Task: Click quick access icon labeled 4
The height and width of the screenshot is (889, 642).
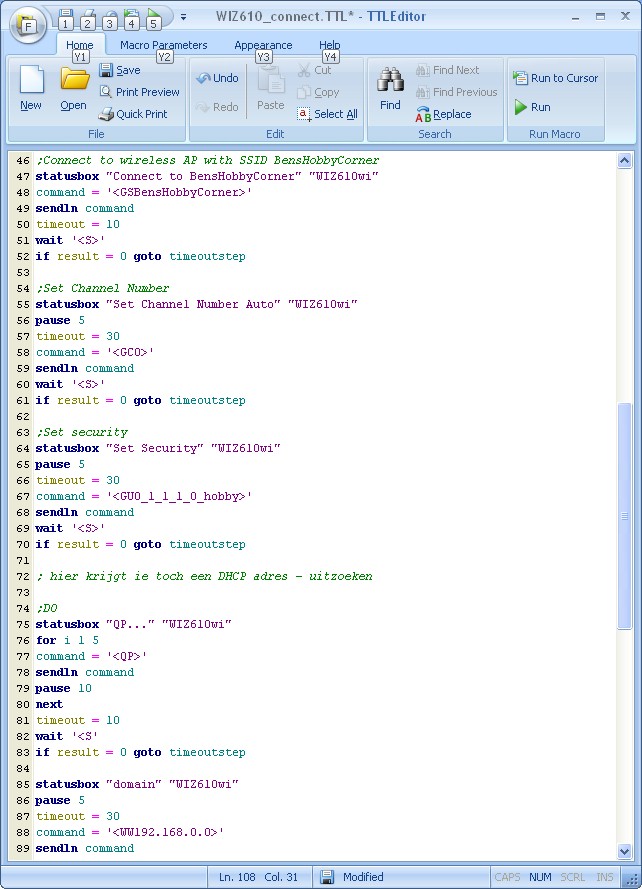Action: (x=132, y=17)
